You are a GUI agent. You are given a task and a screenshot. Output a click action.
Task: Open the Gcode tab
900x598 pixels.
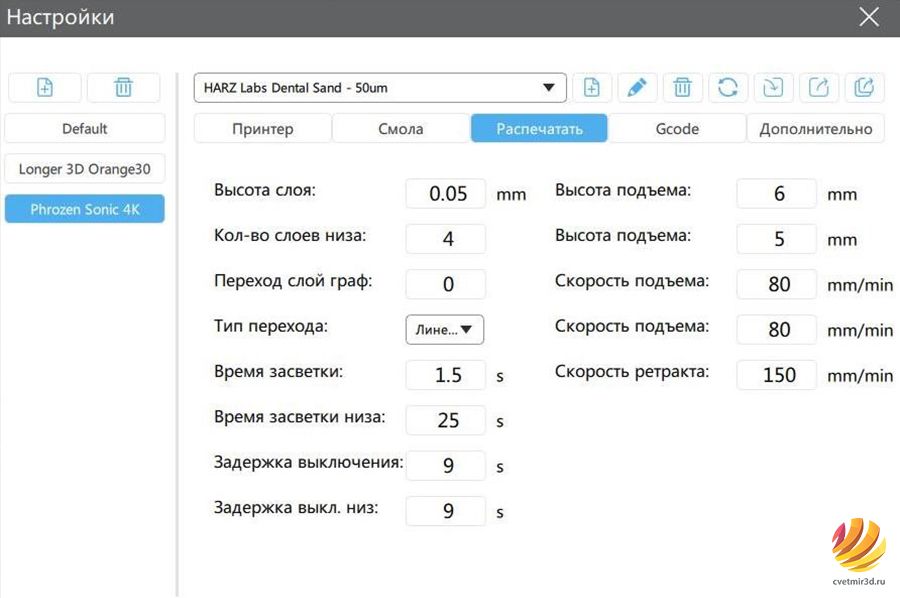click(x=677, y=129)
